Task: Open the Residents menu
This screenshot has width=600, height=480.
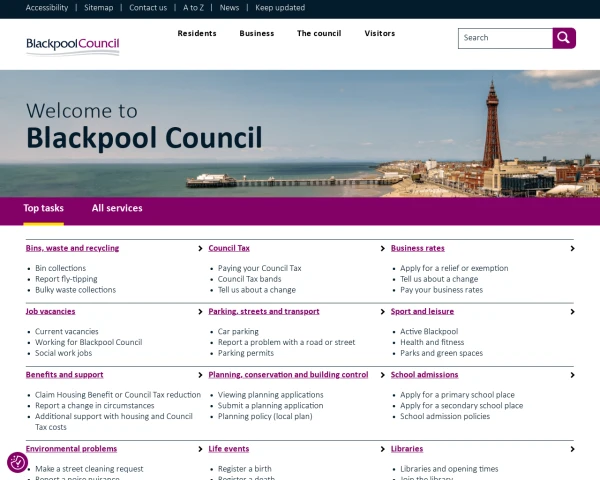Action: (197, 33)
